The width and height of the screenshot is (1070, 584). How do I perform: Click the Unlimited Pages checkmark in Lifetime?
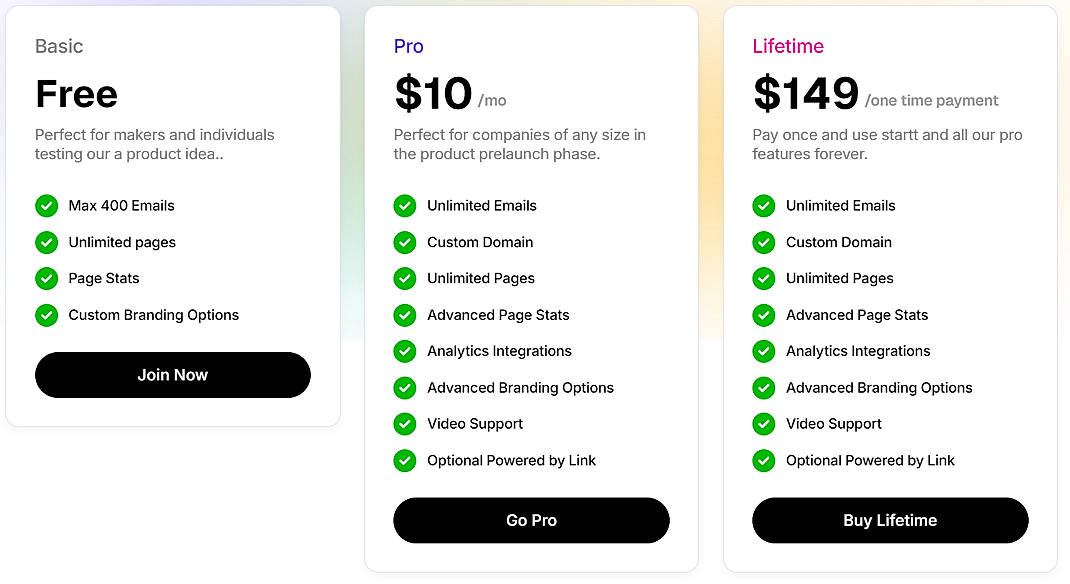pyautogui.click(x=763, y=278)
